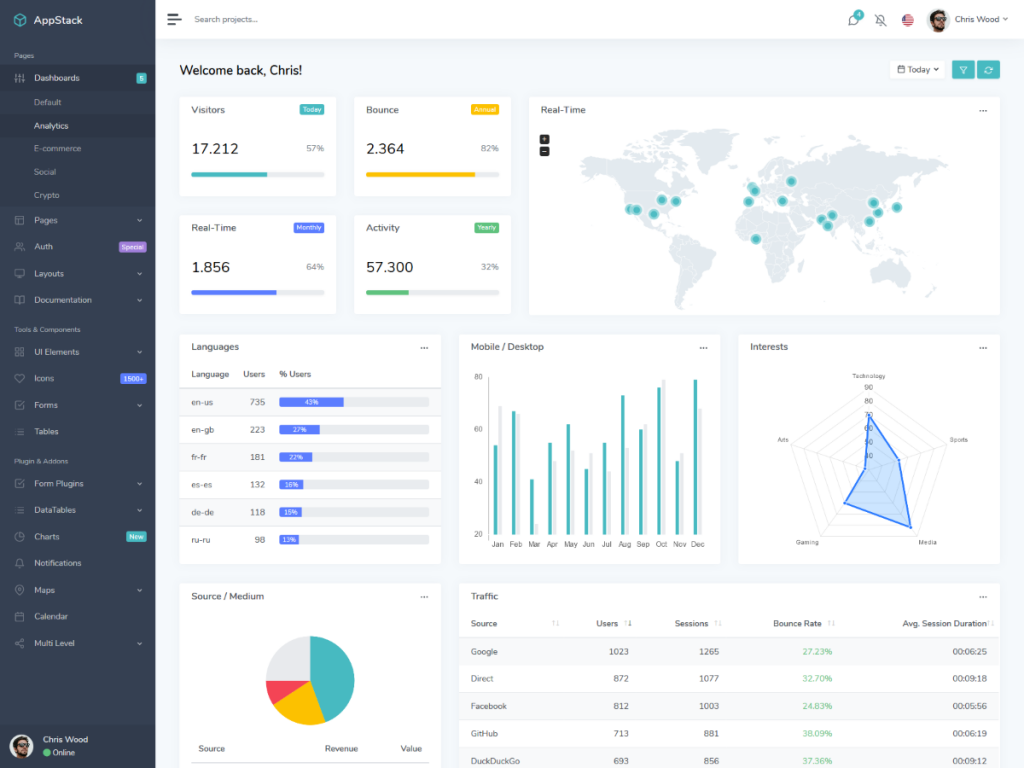Open Interests card options menu
Viewport: 1024px width, 768px height.
click(983, 348)
